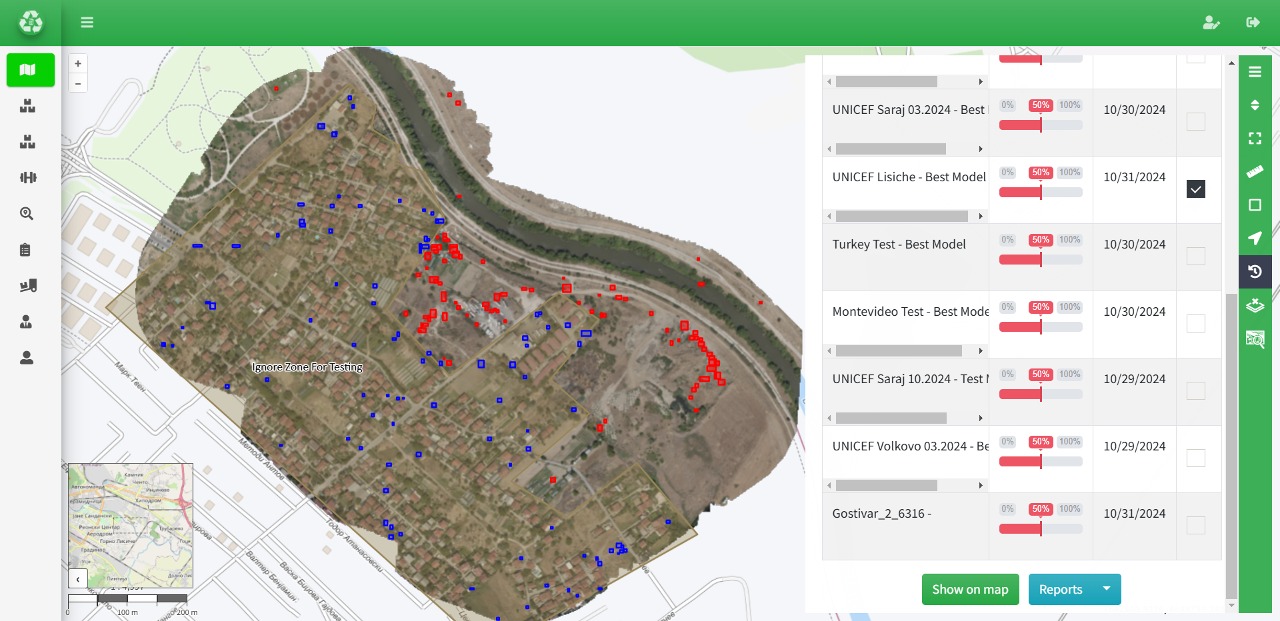1280x621 pixels.
Task: Click the 10/31/2024 date in Lisiche row
Action: (1134, 177)
